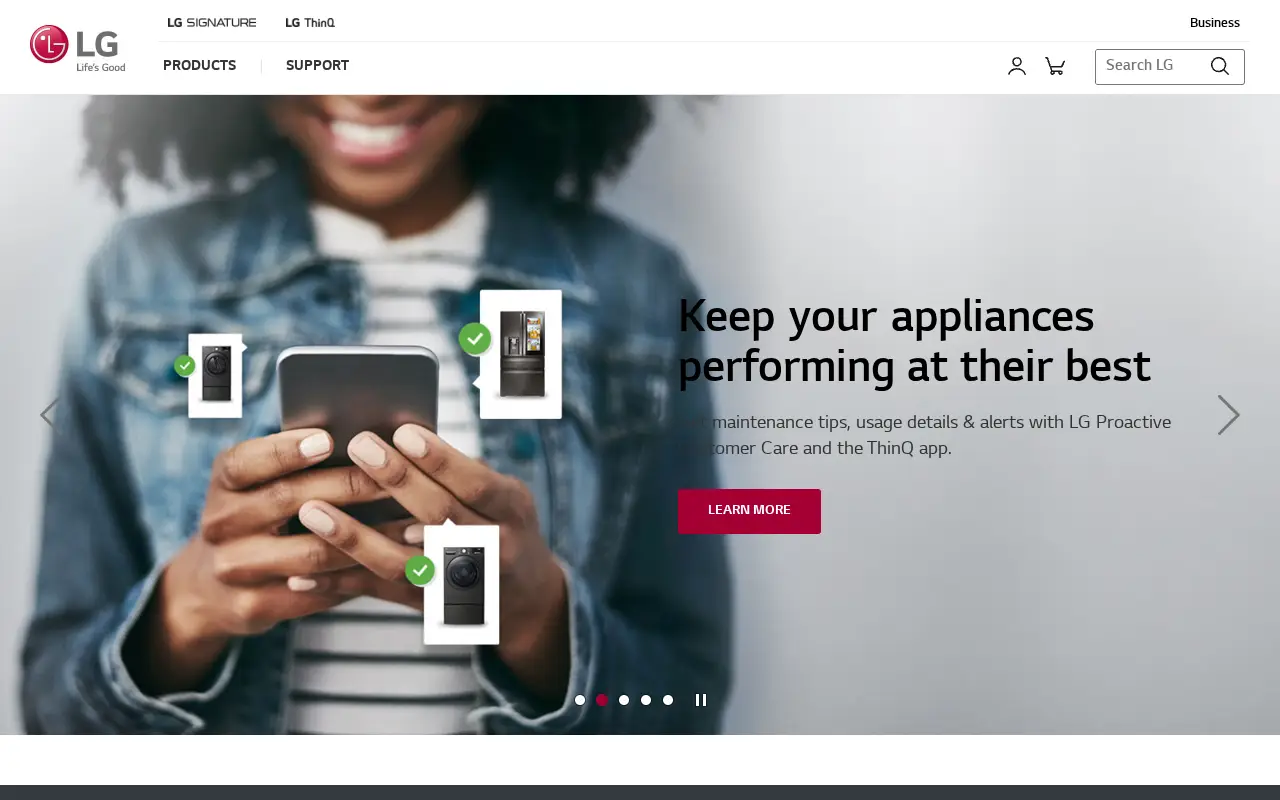Open the LG SIGNATURE brand link
Screen dimensions: 1280x800
pos(212,22)
